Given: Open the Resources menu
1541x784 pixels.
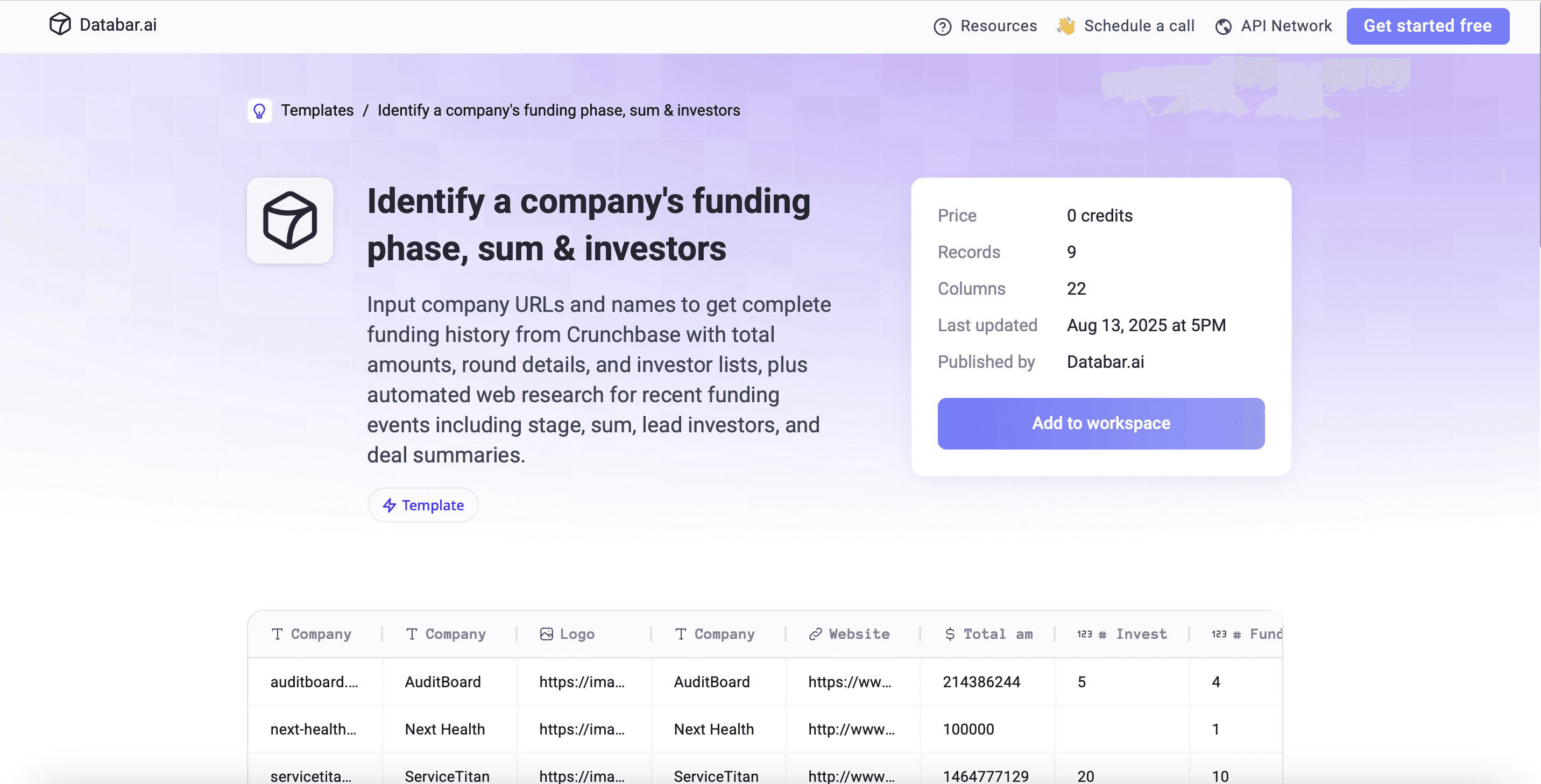Looking at the screenshot, I should tap(998, 26).
